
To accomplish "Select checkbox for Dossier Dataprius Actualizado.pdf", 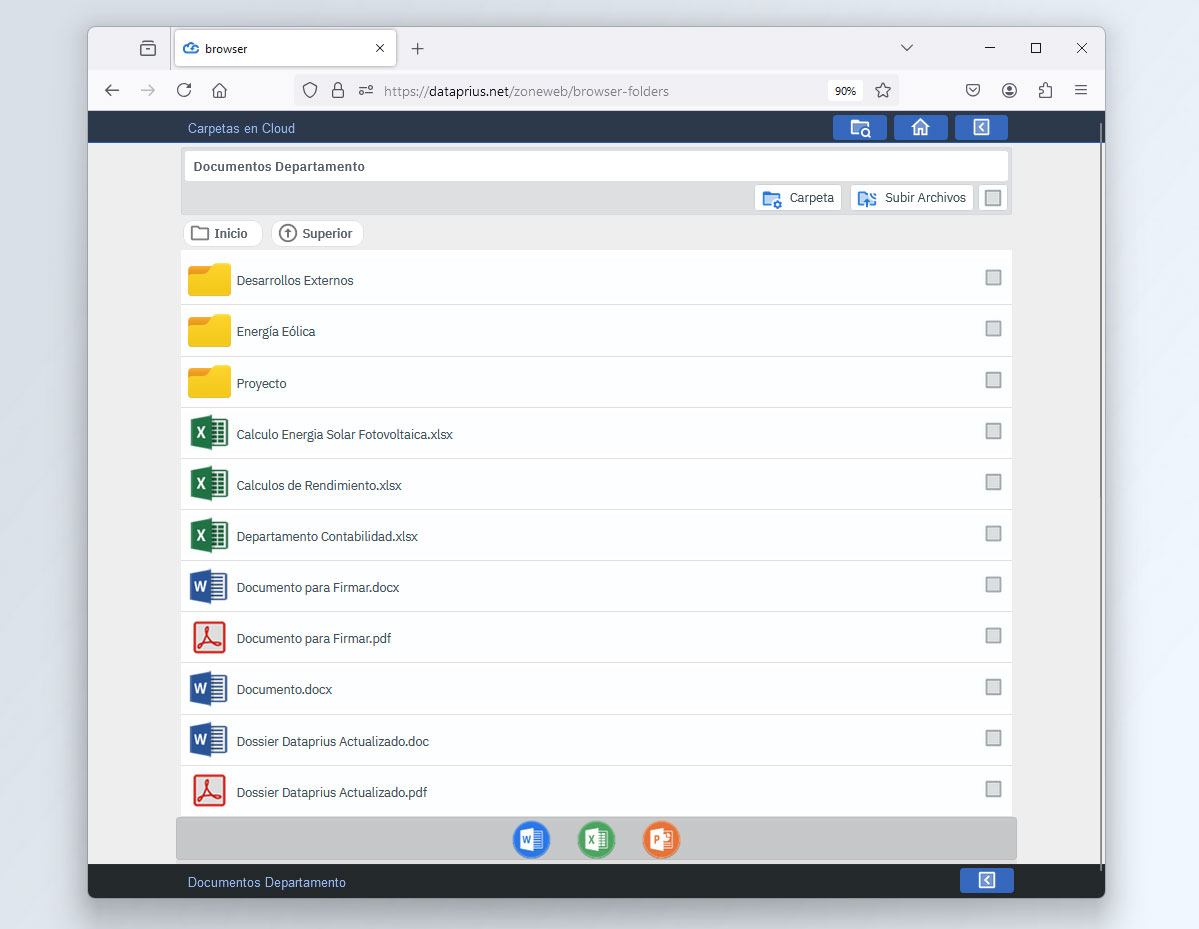I will tap(993, 789).
